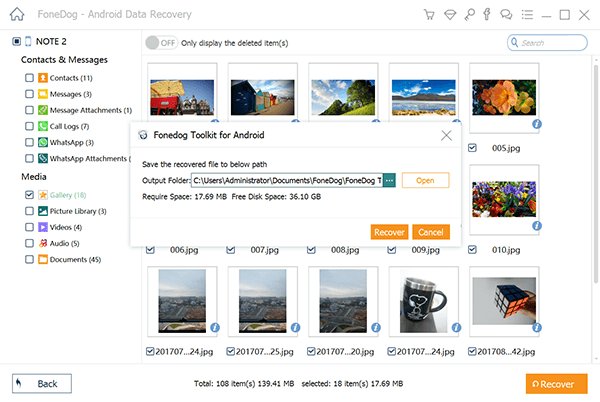Click the bottom-right Recover button
Viewport: 600px width, 402px height.
[x=556, y=384]
